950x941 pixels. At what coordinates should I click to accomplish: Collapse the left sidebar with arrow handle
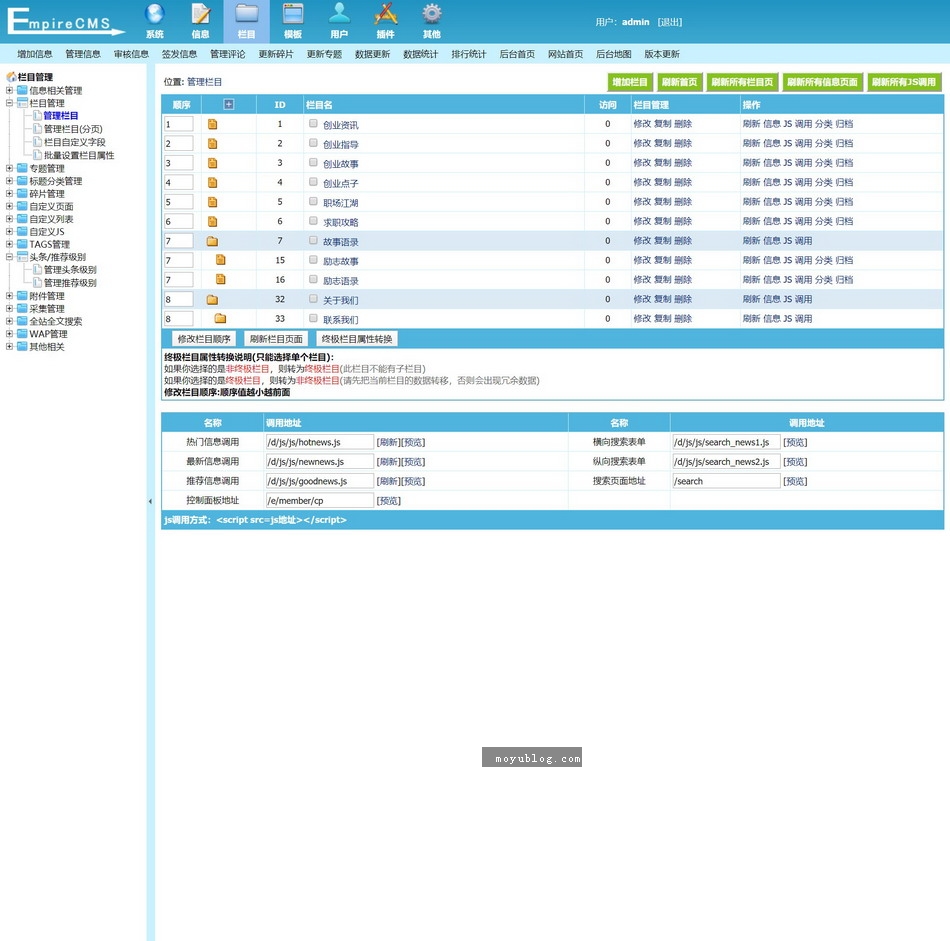tap(150, 501)
